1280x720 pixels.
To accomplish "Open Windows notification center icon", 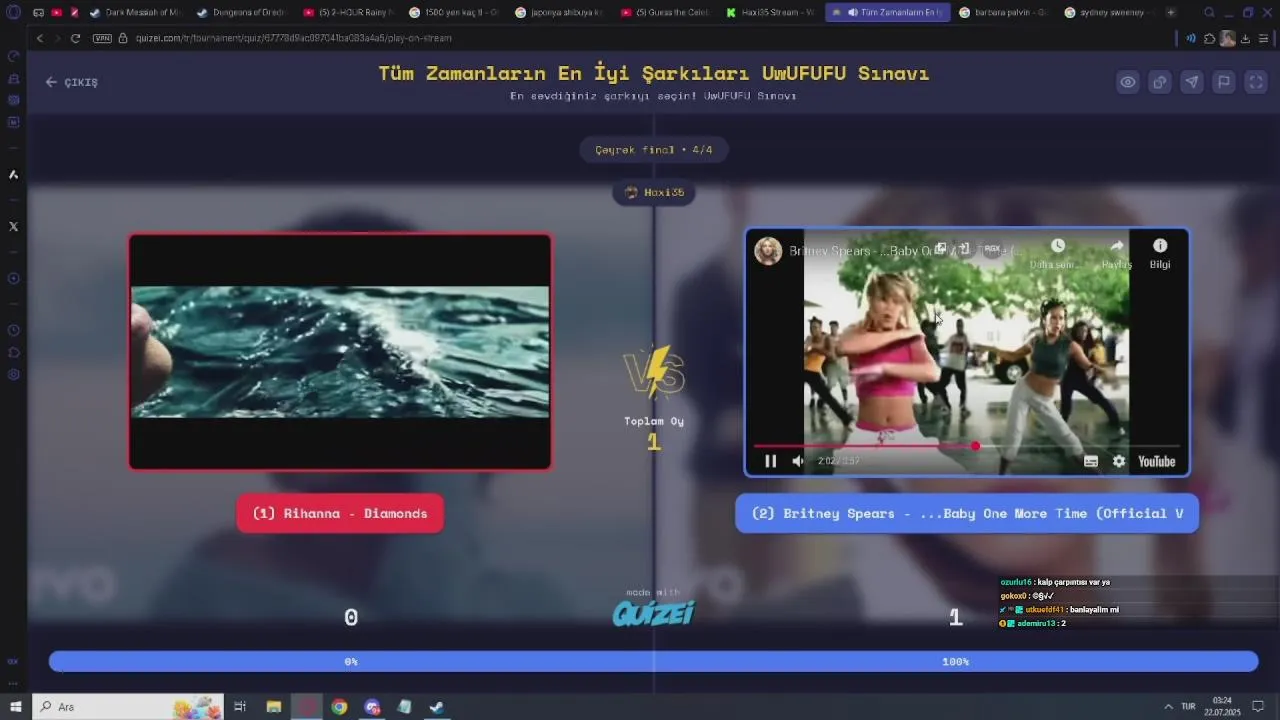I will point(1258,707).
